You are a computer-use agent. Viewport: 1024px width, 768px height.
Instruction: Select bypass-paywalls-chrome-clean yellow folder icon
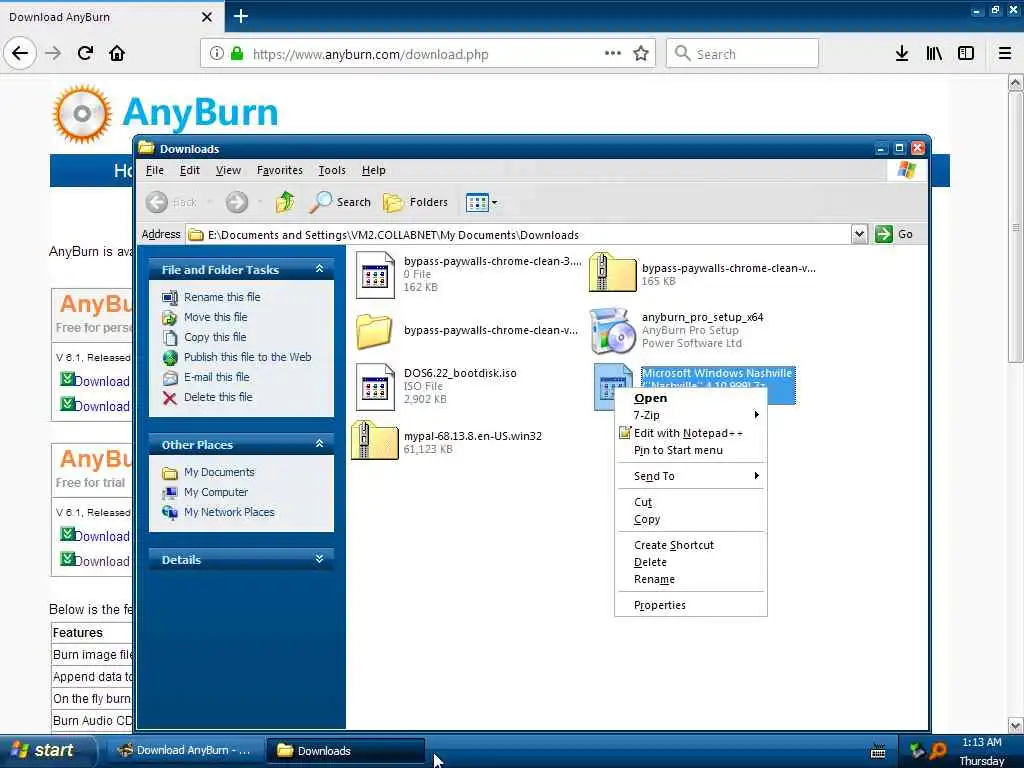(x=374, y=331)
